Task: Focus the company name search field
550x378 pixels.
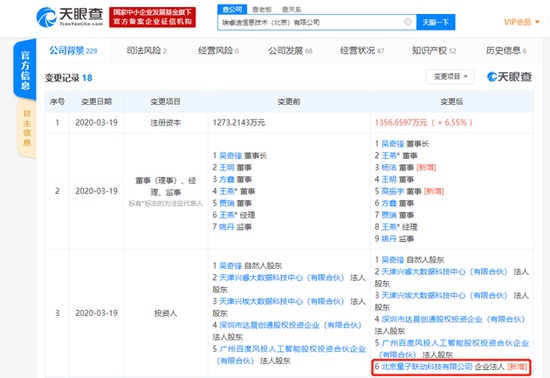Action: pyautogui.click(x=317, y=22)
